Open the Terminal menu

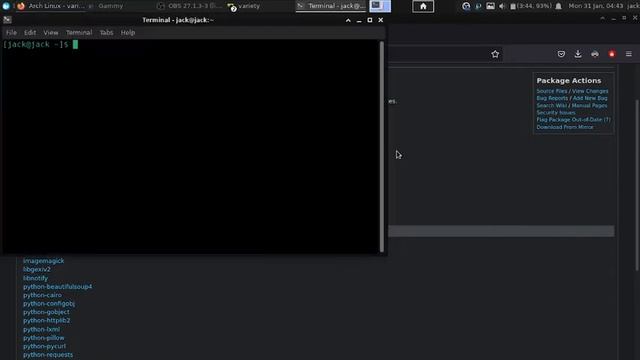[x=79, y=32]
